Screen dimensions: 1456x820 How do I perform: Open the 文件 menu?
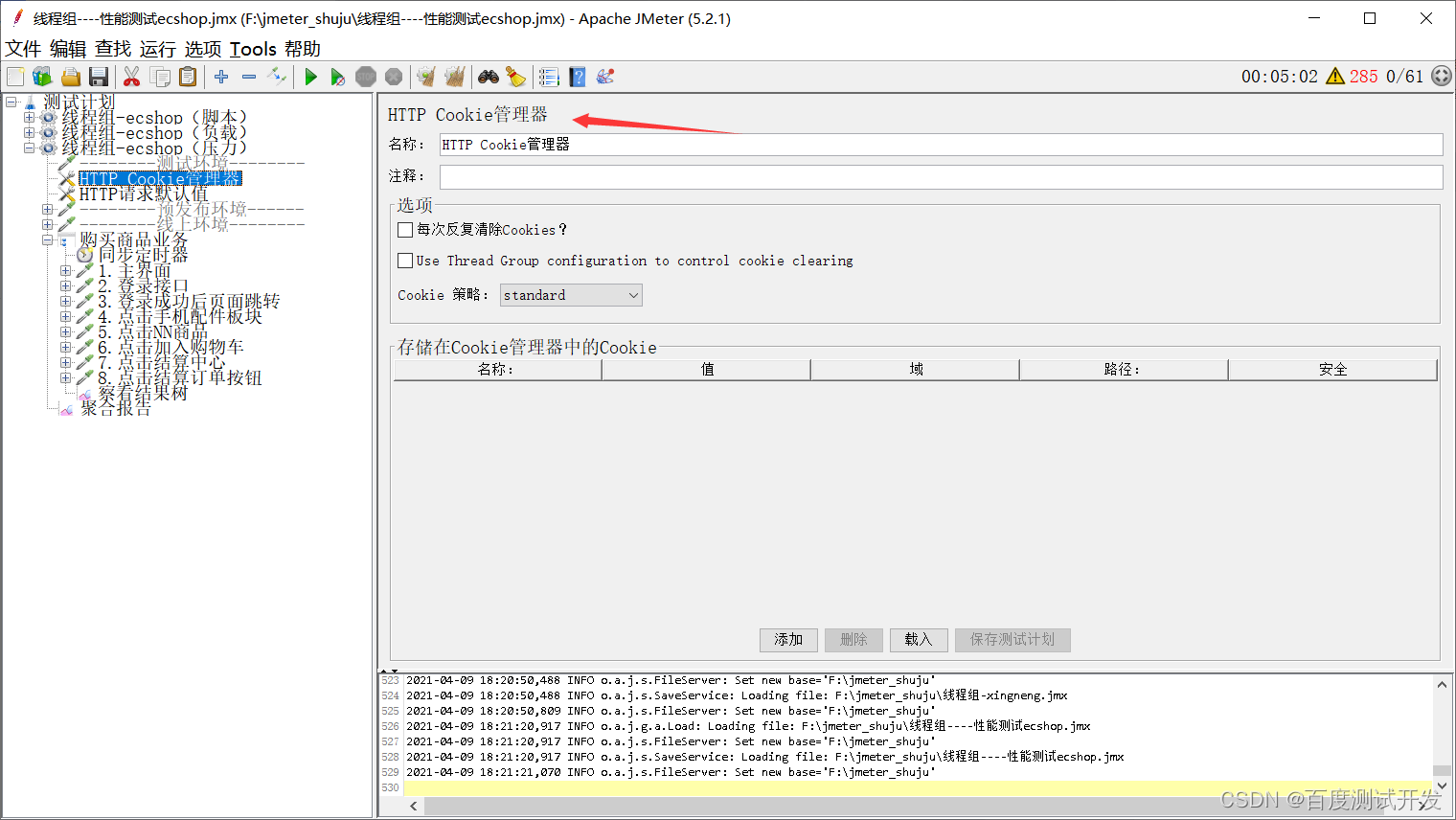23,49
